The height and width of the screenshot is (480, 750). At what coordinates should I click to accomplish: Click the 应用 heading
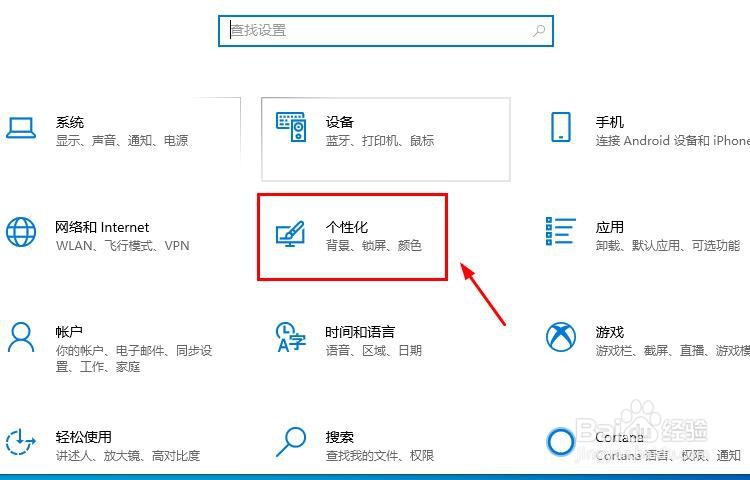point(610,227)
